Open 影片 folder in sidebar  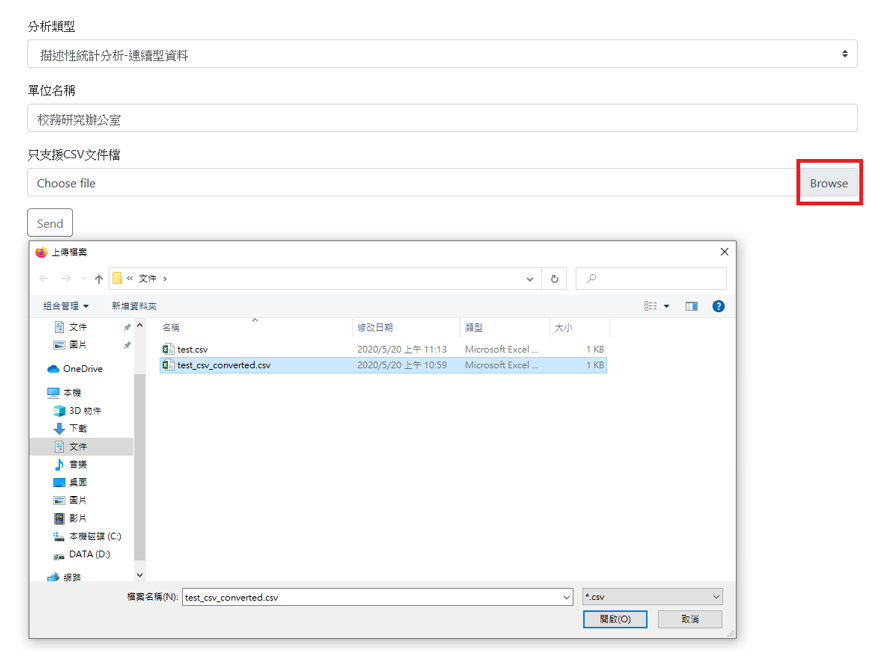point(71,518)
